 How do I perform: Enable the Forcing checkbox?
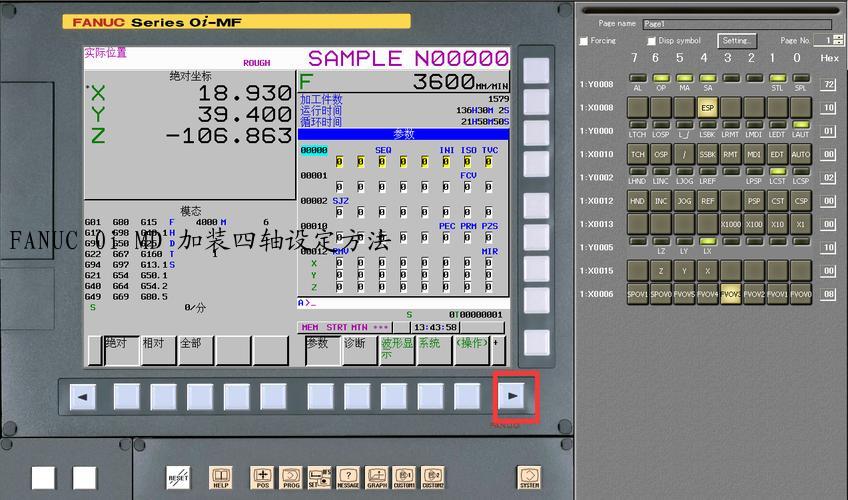tap(584, 41)
